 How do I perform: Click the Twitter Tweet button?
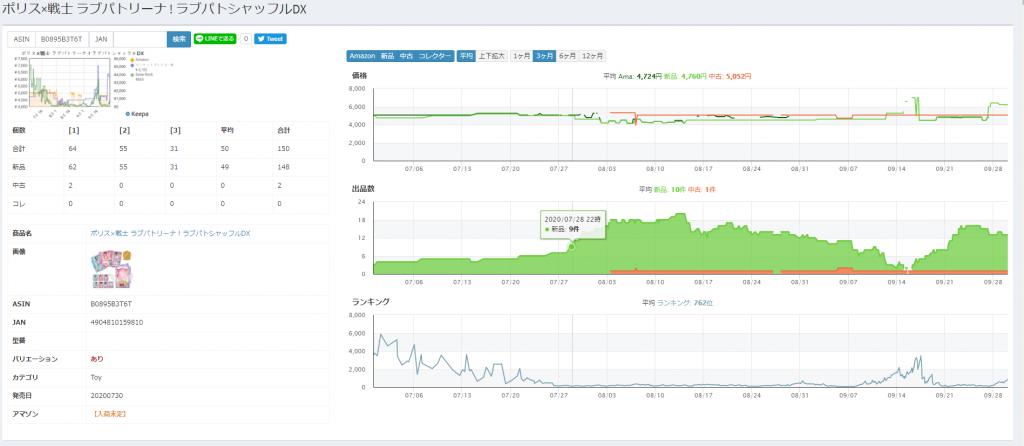270,39
